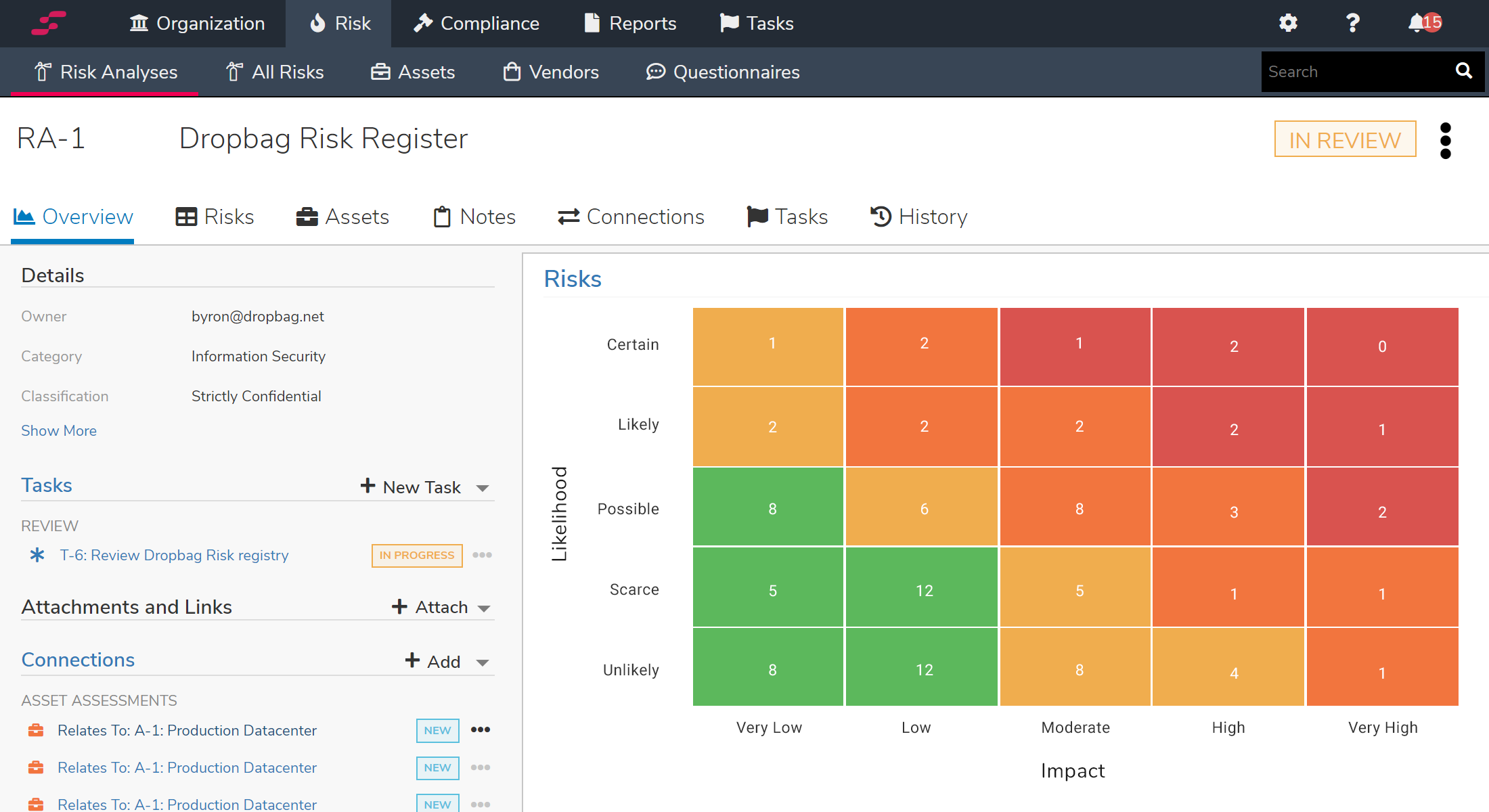Image resolution: width=1489 pixels, height=812 pixels.
Task: Go to the Vendors section
Action: click(x=551, y=72)
